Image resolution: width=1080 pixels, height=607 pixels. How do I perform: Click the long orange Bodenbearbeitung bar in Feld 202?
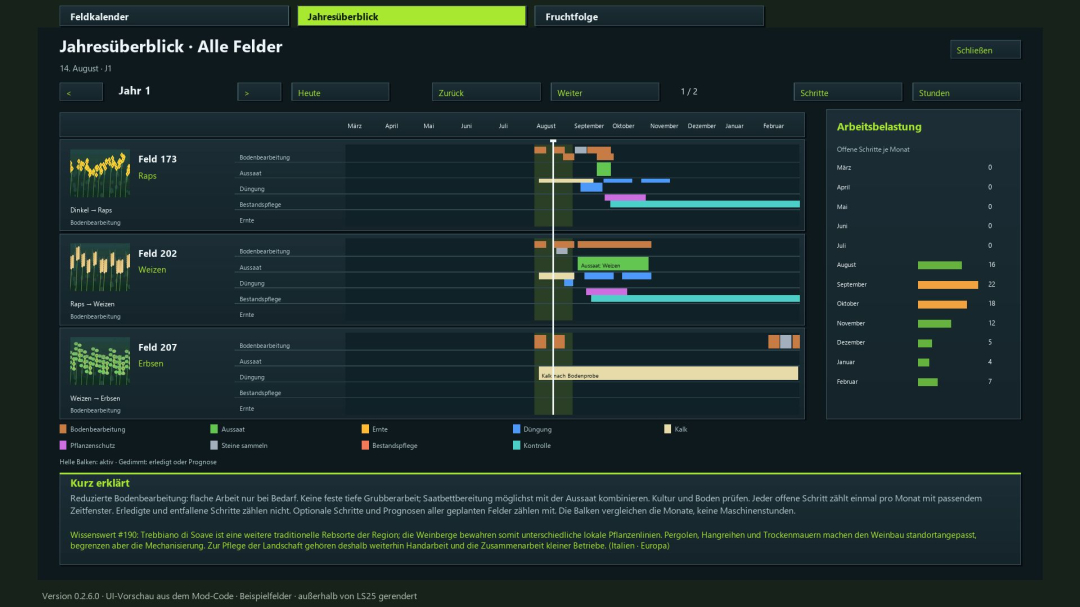tap(614, 245)
